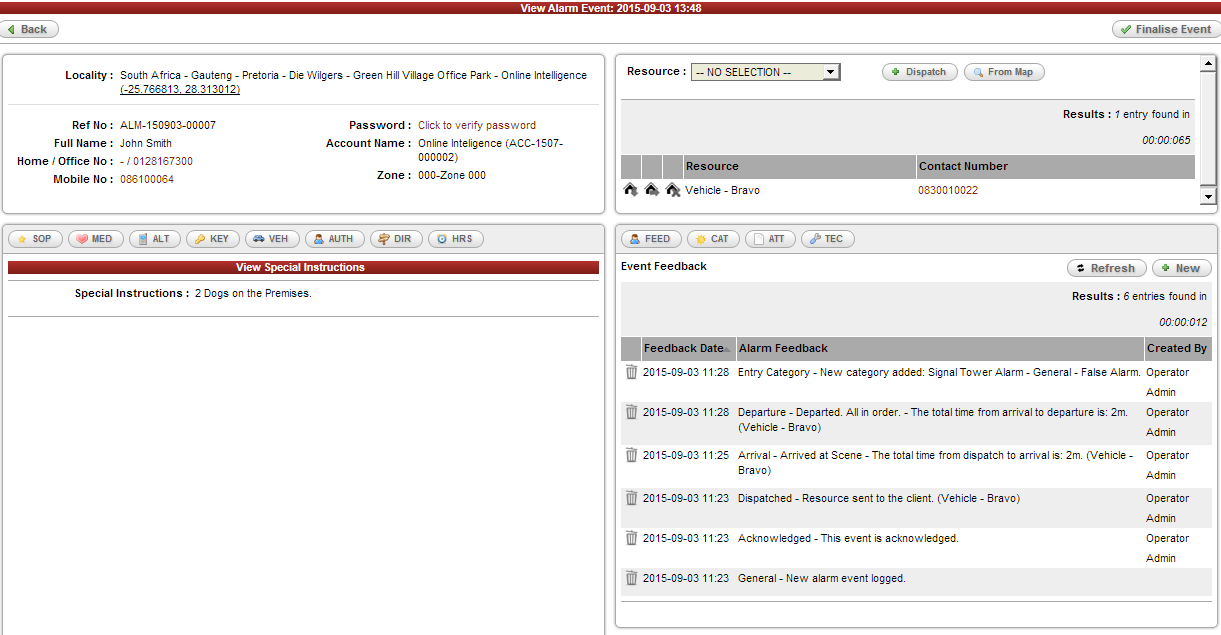Open the SOP instructions tab

coord(35,239)
